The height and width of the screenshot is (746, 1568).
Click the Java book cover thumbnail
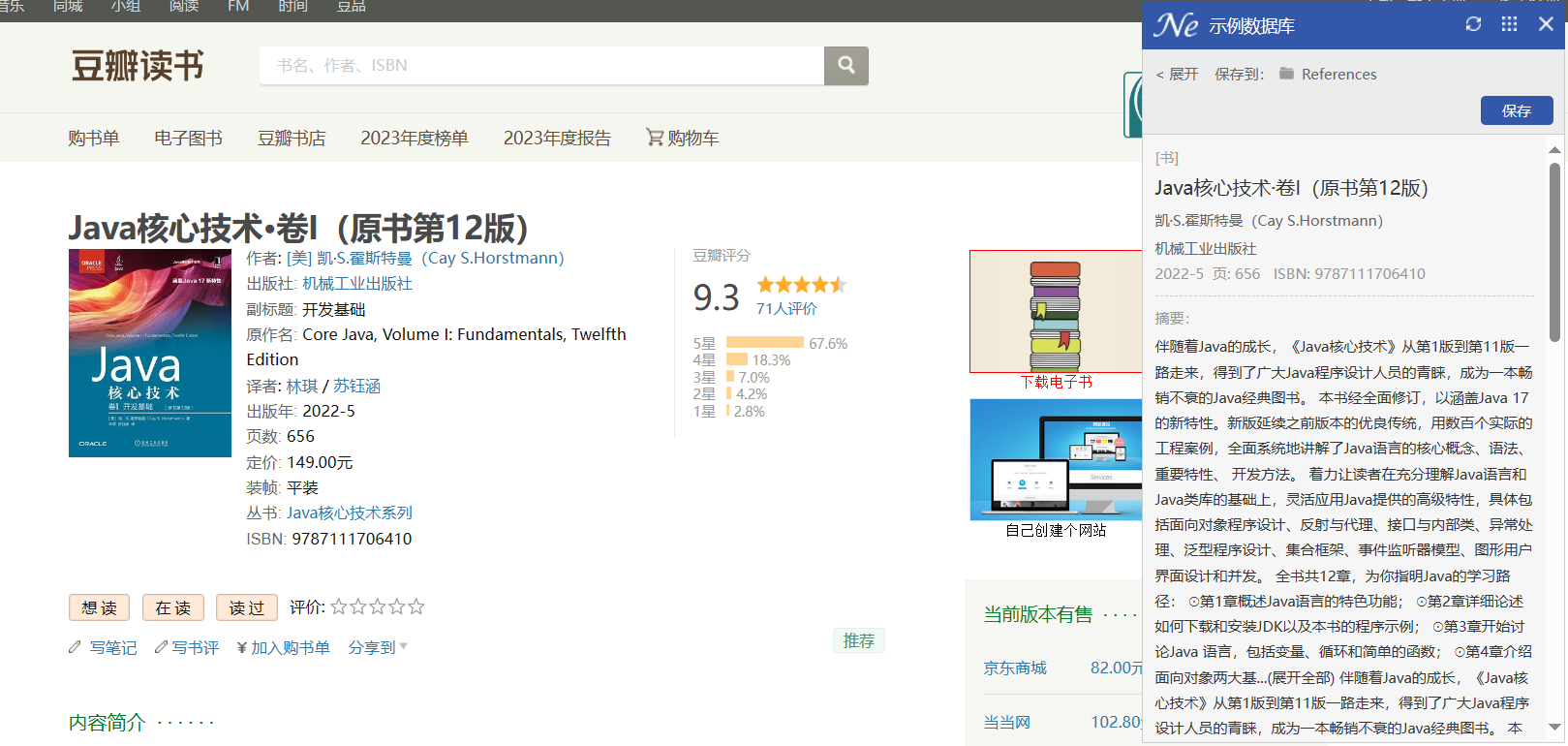(150, 353)
